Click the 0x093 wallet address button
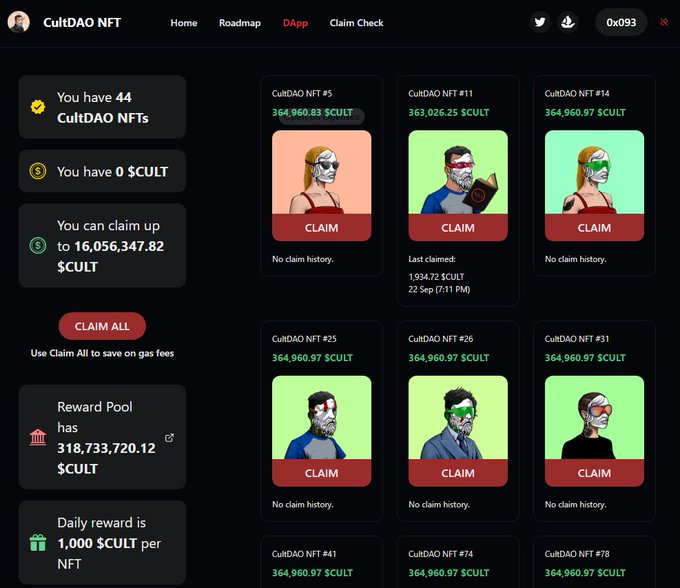This screenshot has height=588, width=680. click(x=621, y=23)
